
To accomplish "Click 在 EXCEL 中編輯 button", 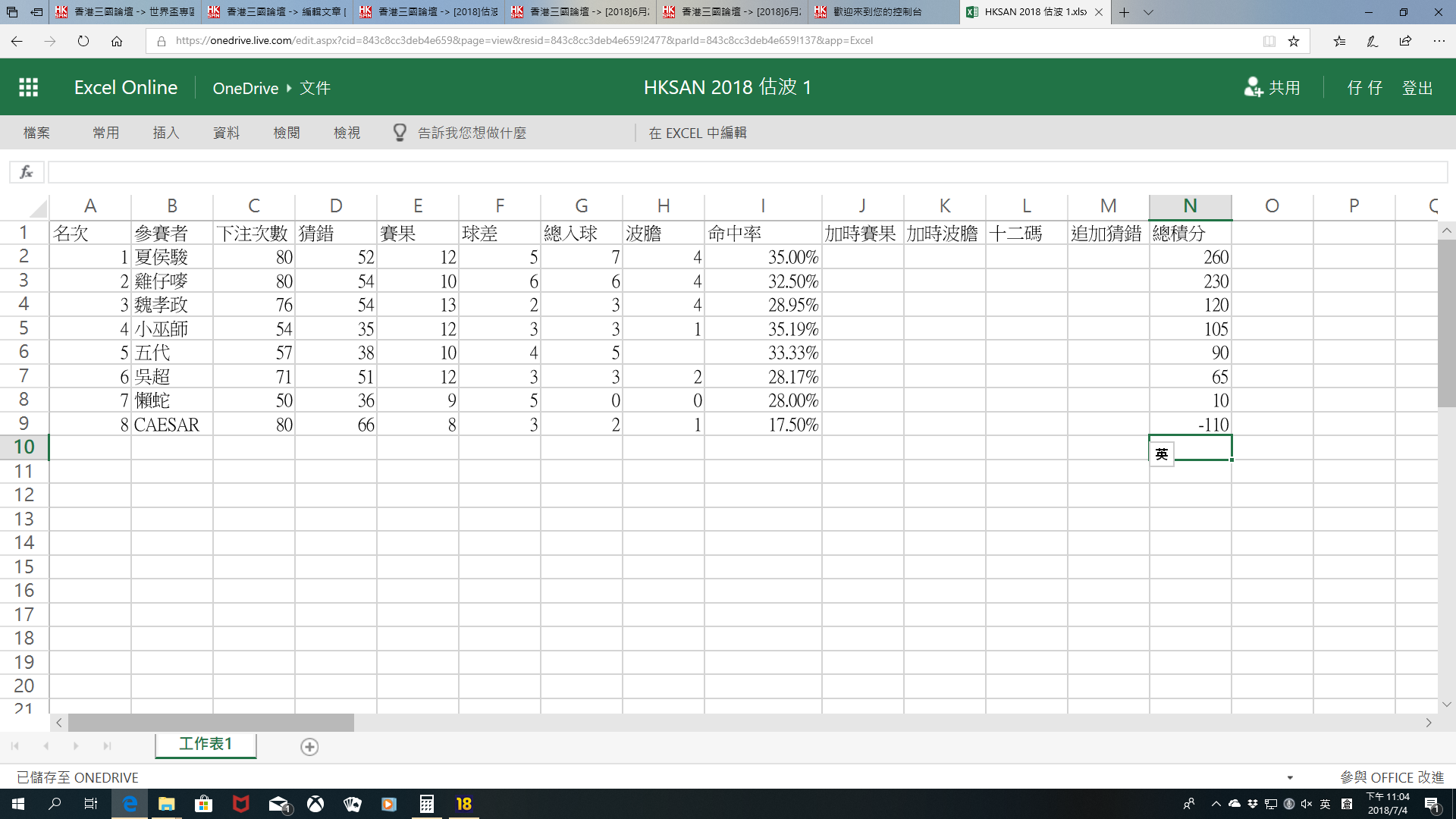I will coord(698,133).
